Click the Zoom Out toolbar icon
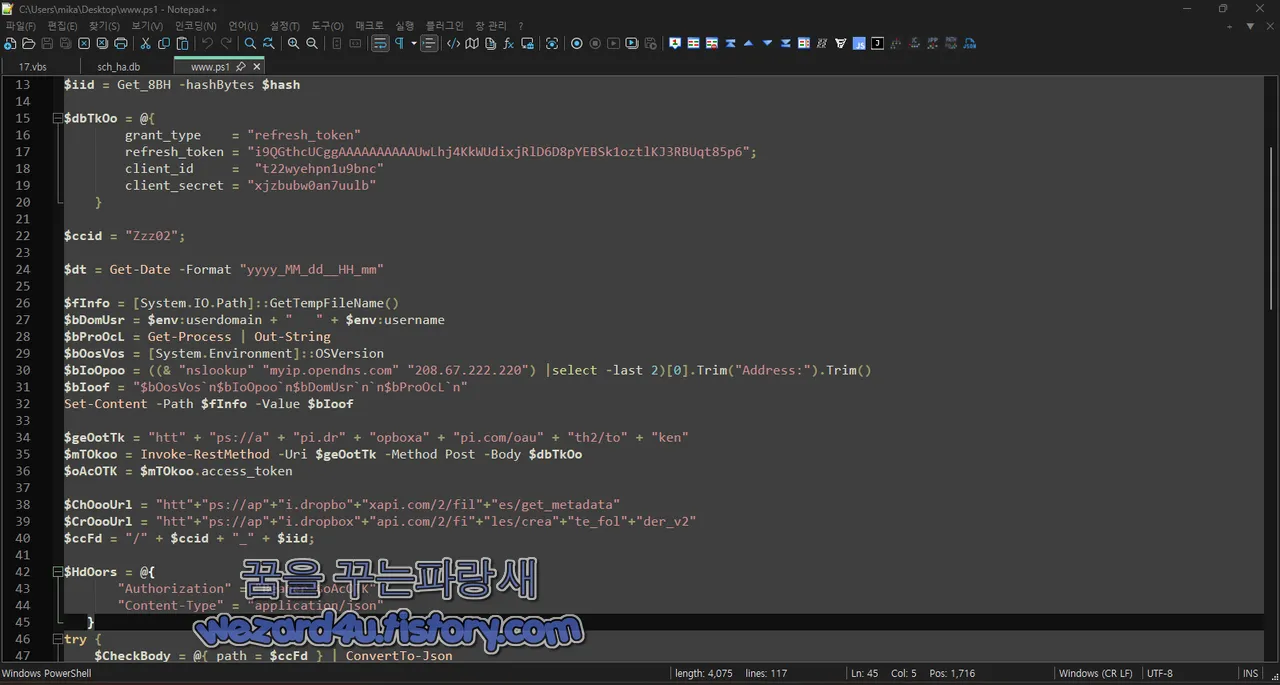 click(312, 44)
